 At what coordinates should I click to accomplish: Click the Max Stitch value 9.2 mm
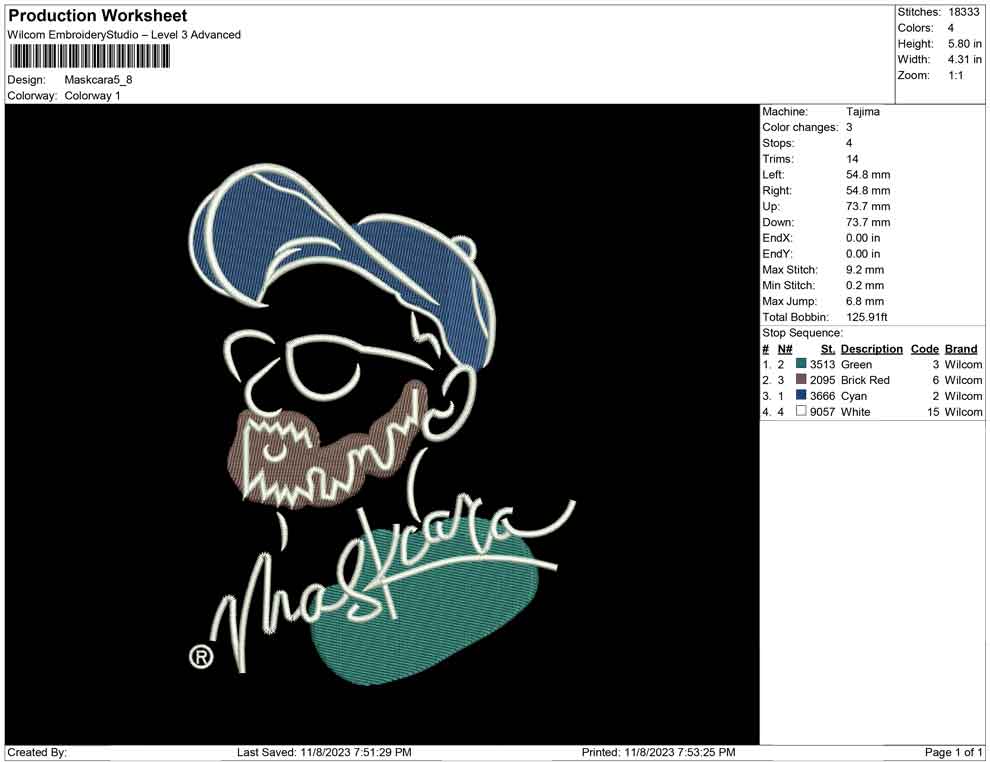pyautogui.click(x=865, y=270)
